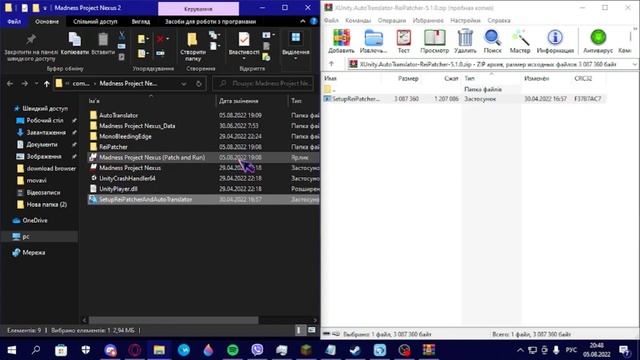This screenshot has height=360, width=640.
Task: Open the Настройки menu in WinRAR
Action: coord(465,20)
